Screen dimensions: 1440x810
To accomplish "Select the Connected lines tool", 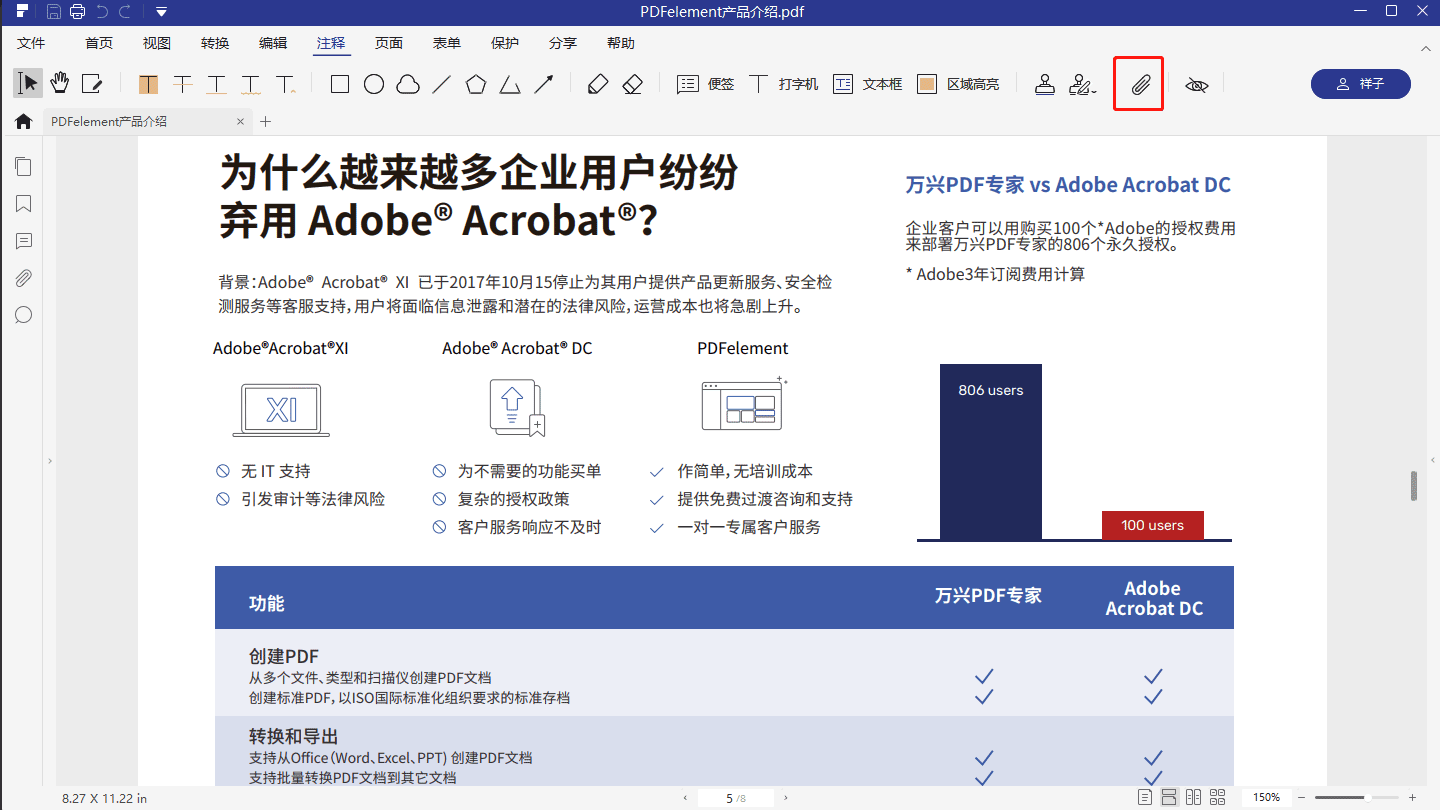I will tap(510, 84).
